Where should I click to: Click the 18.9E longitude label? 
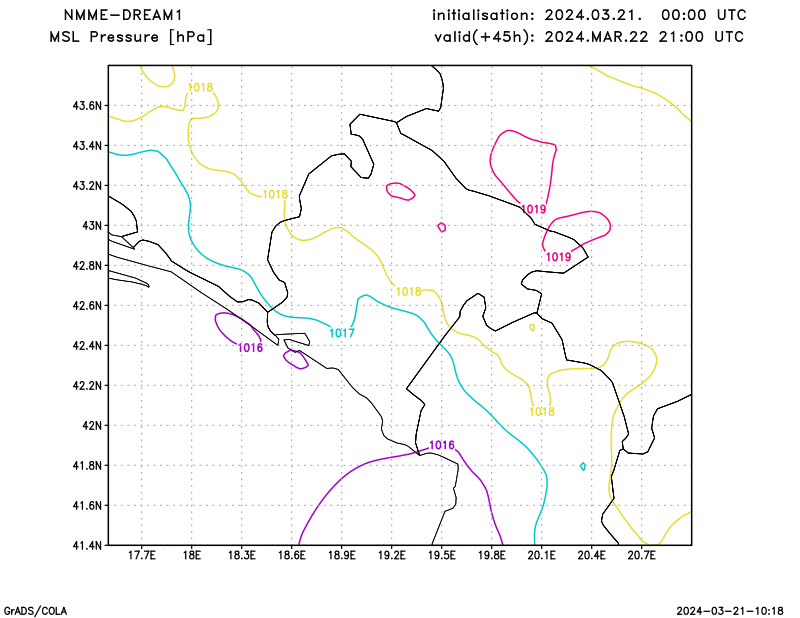pos(342,555)
